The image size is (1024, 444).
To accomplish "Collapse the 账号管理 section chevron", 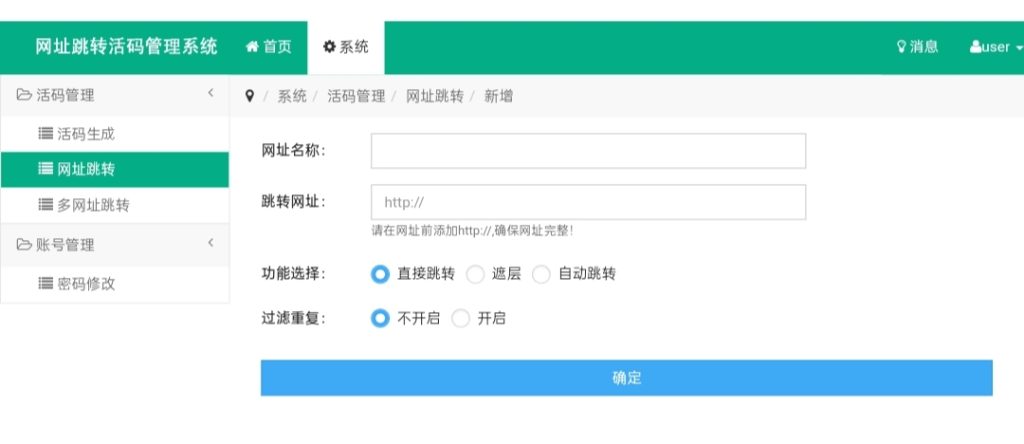I will coord(210,242).
